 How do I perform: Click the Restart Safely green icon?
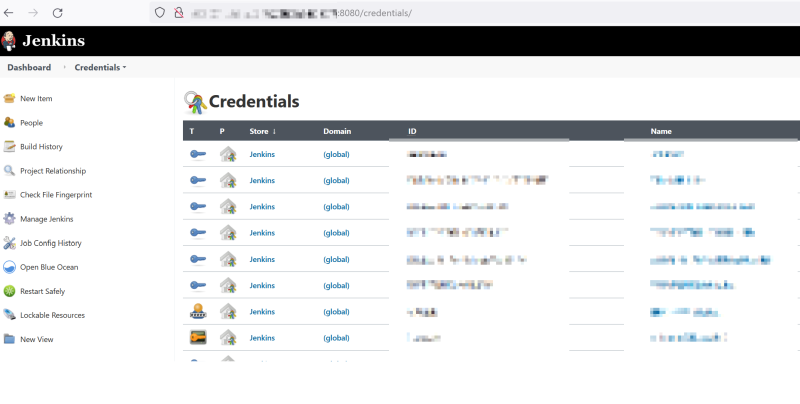(9, 291)
